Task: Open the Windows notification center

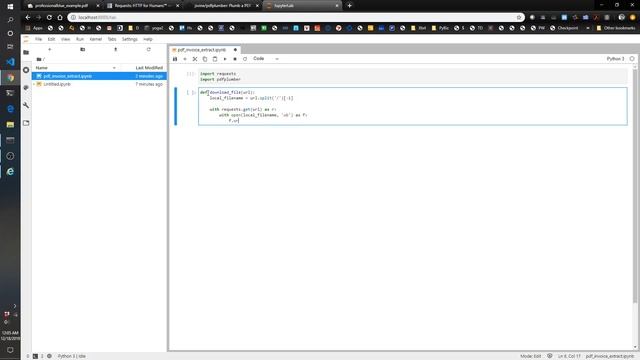Action: click(x=10, y=350)
